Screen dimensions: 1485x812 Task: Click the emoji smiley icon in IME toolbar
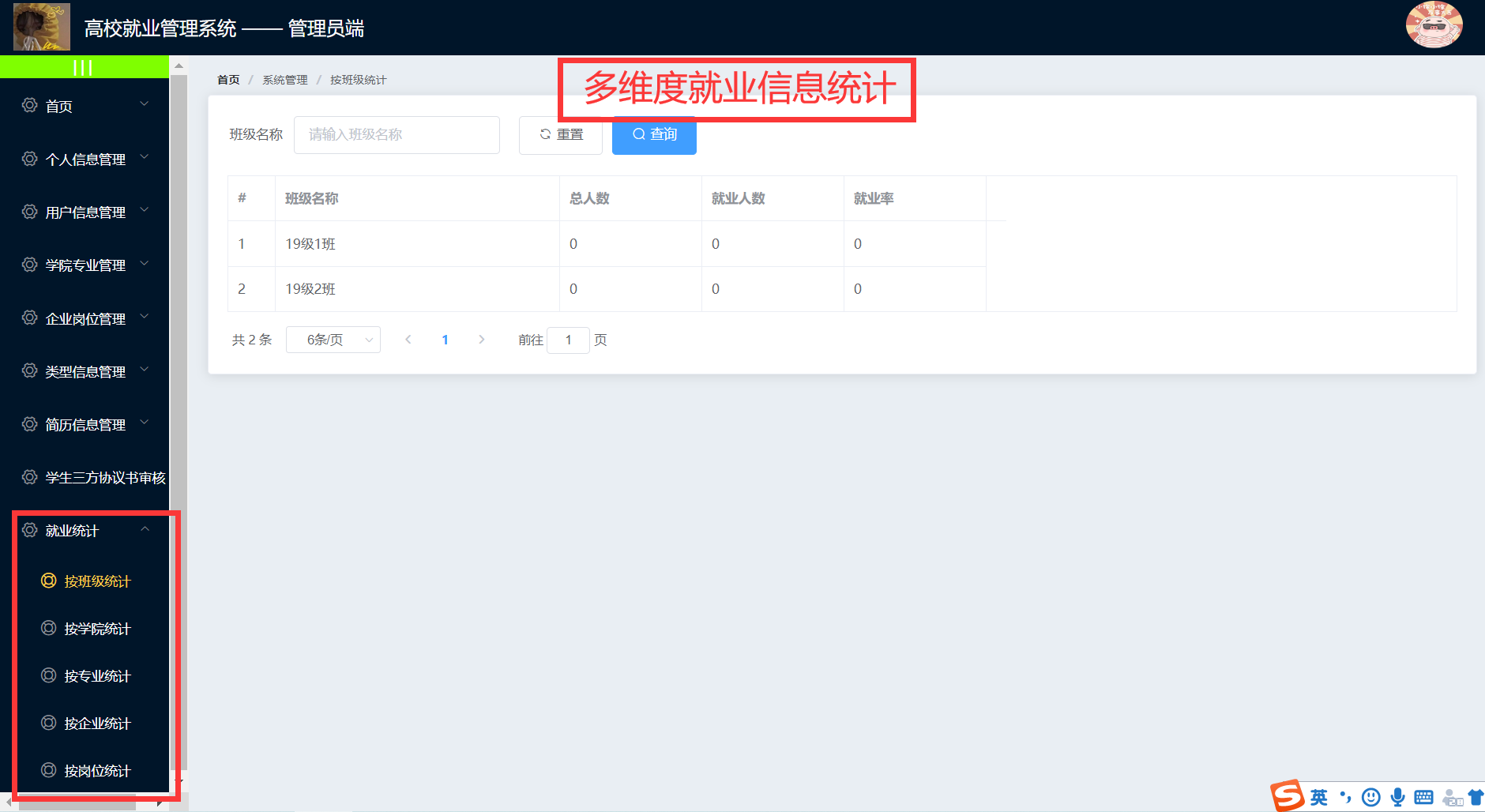pos(1371,797)
